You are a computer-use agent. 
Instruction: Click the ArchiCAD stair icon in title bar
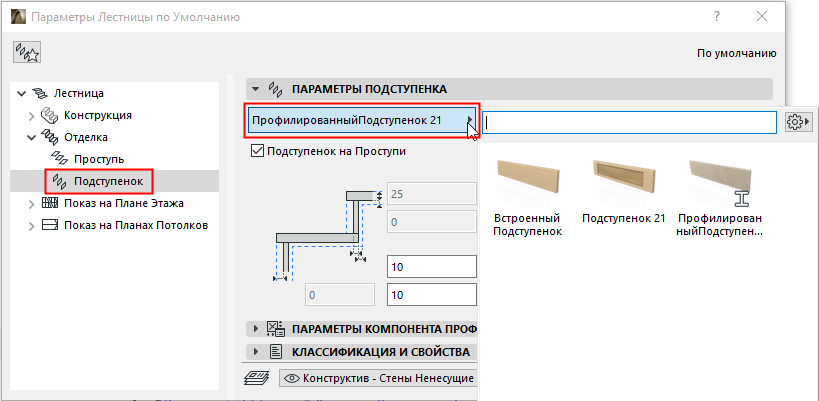click(18, 17)
